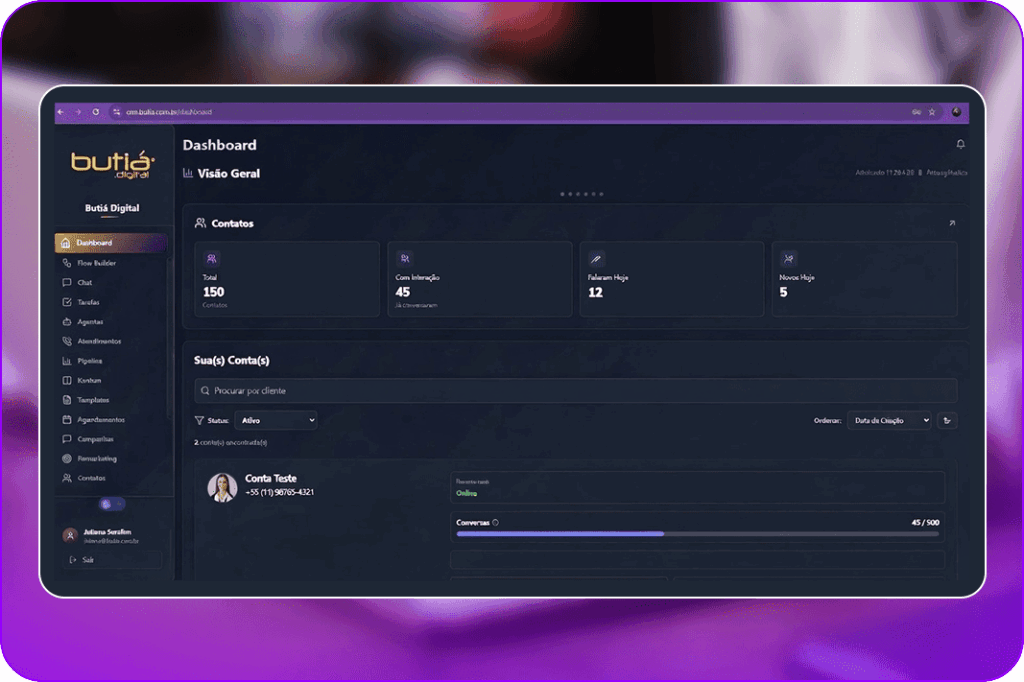Click the Sair logout button
Image resolution: width=1024 pixels, height=682 pixels.
[87, 560]
